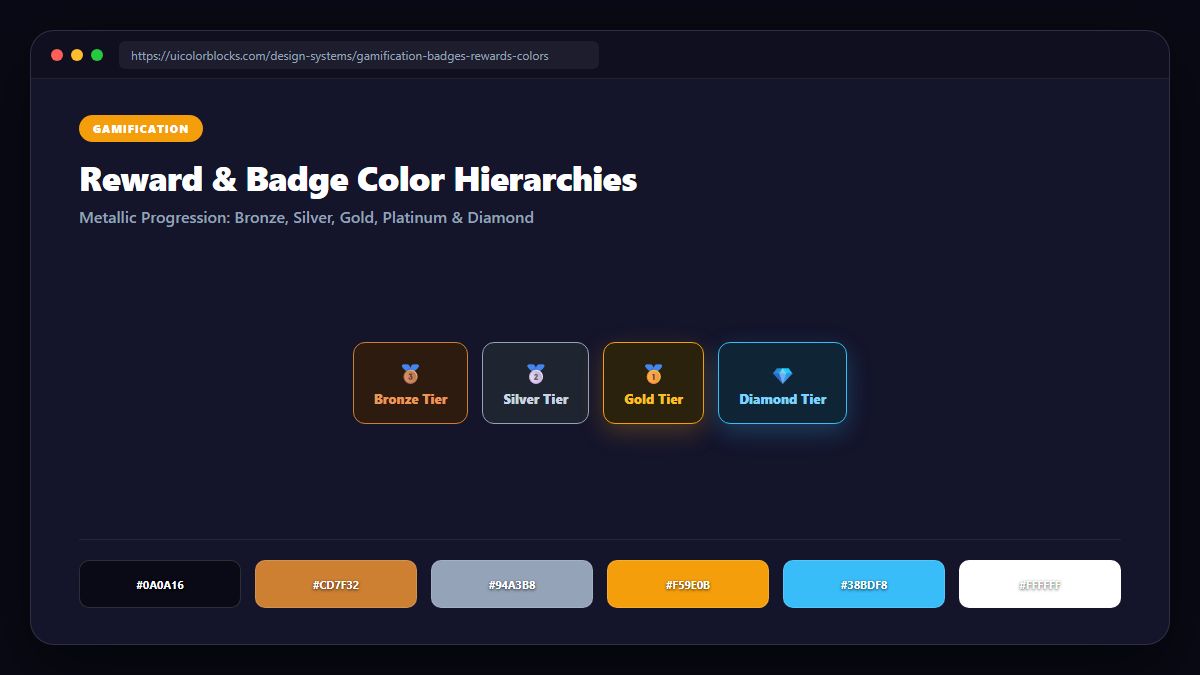The width and height of the screenshot is (1200, 675).
Task: Click the Reward & Badge Color Hierarchies heading
Action: 358,180
